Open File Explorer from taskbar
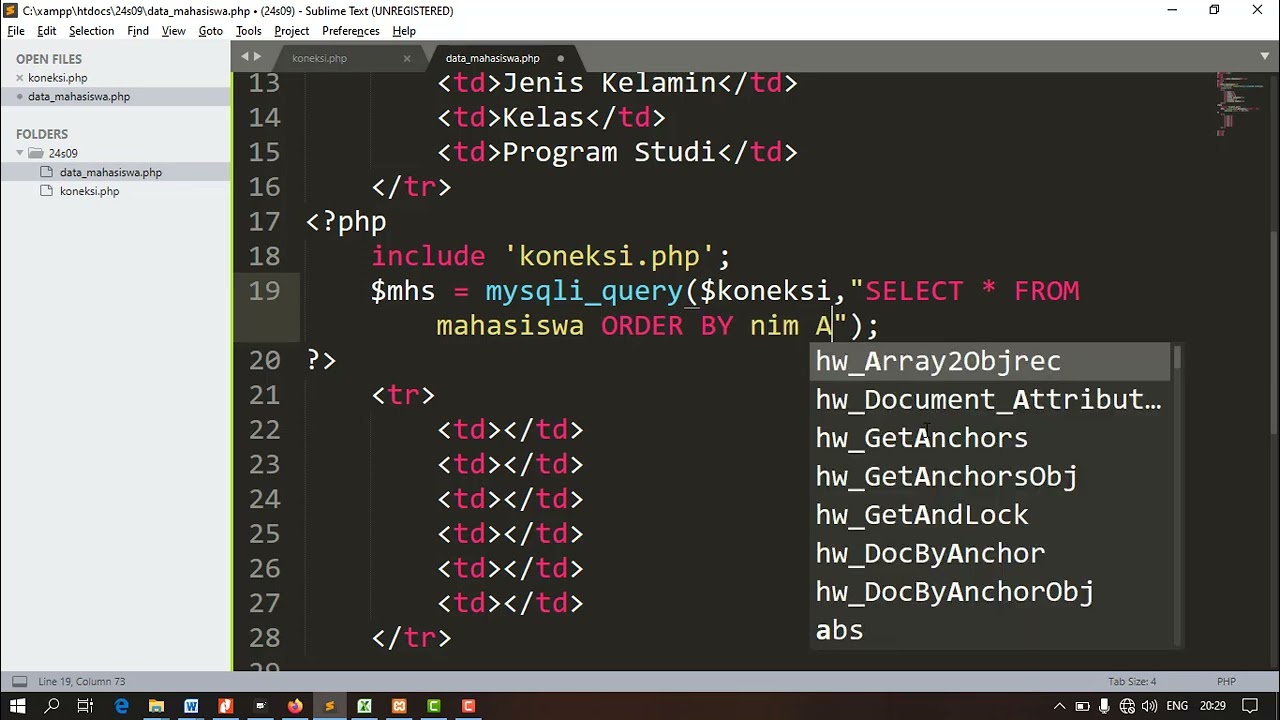This screenshot has height=720, width=1280. click(x=156, y=706)
